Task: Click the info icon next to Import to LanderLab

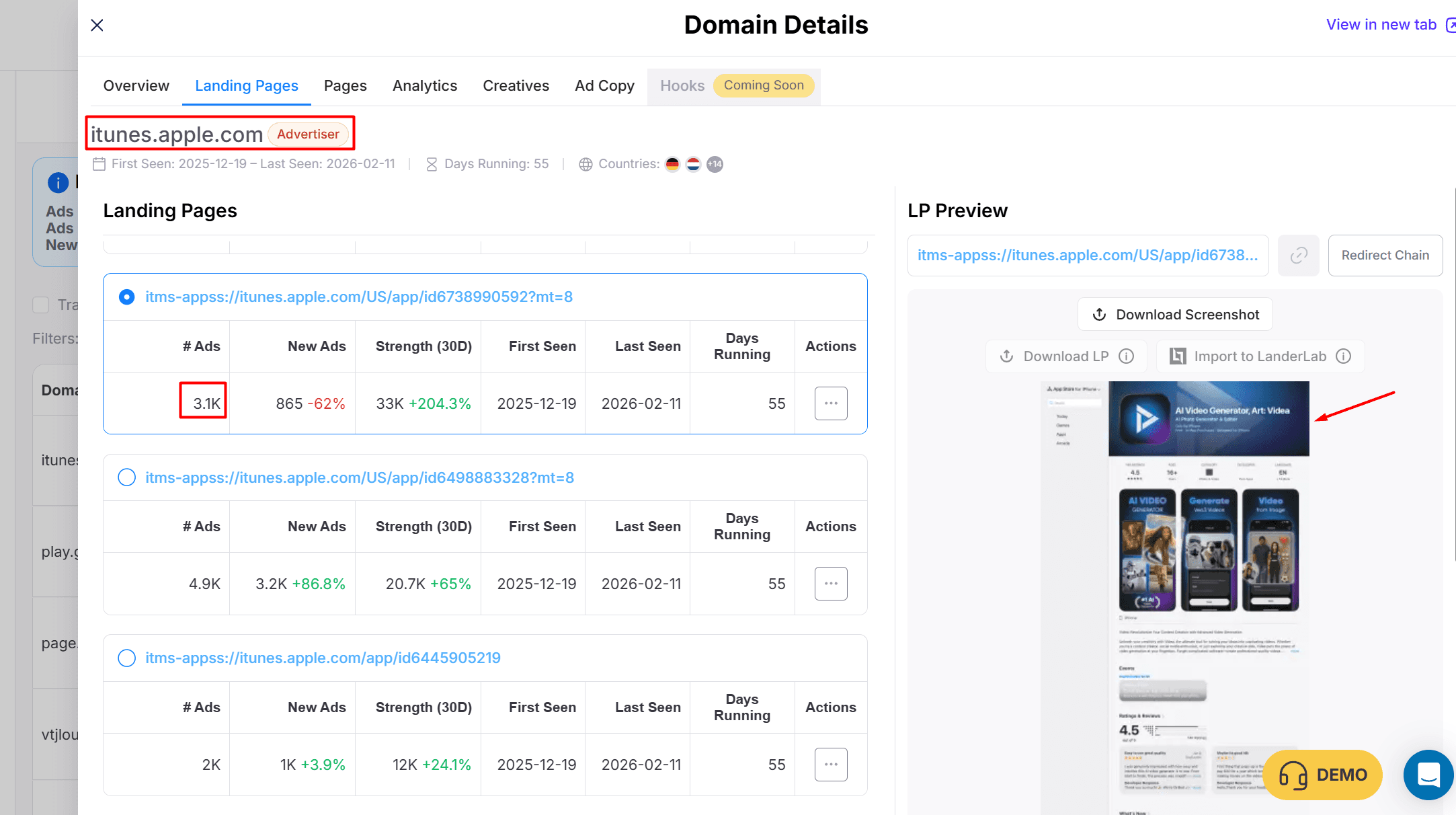Action: click(x=1343, y=356)
